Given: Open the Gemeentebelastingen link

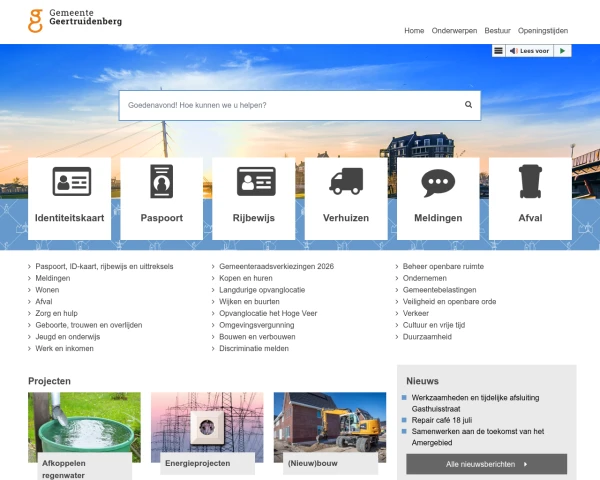Looking at the screenshot, I should click(x=439, y=290).
